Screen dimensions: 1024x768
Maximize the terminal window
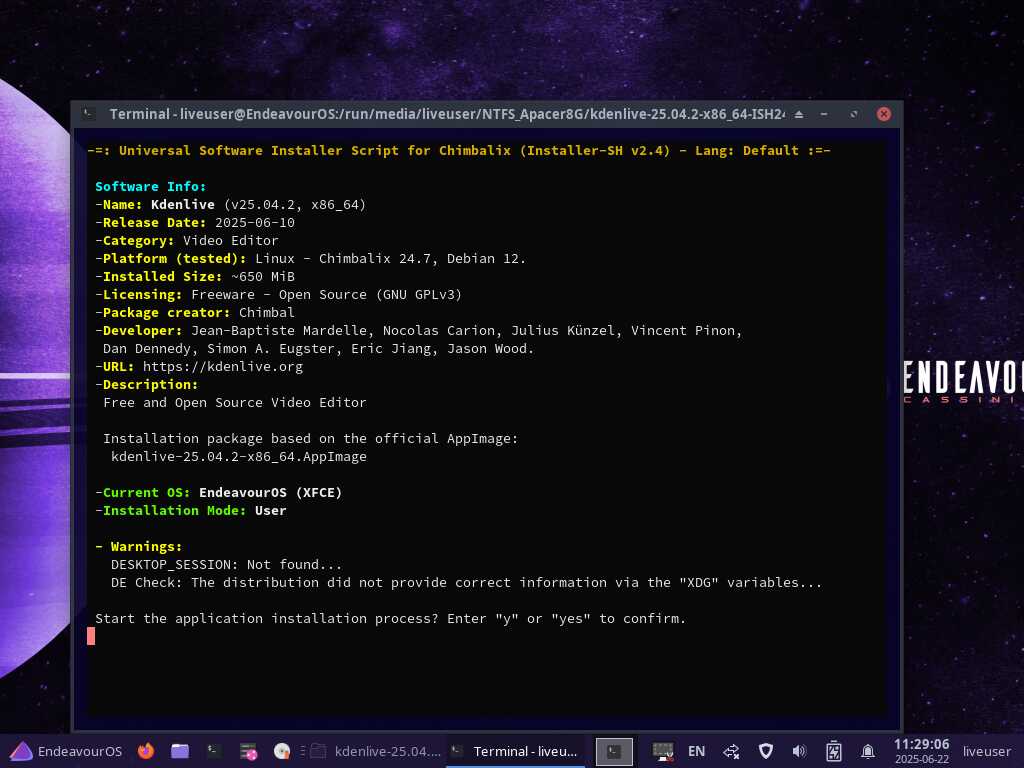[854, 114]
